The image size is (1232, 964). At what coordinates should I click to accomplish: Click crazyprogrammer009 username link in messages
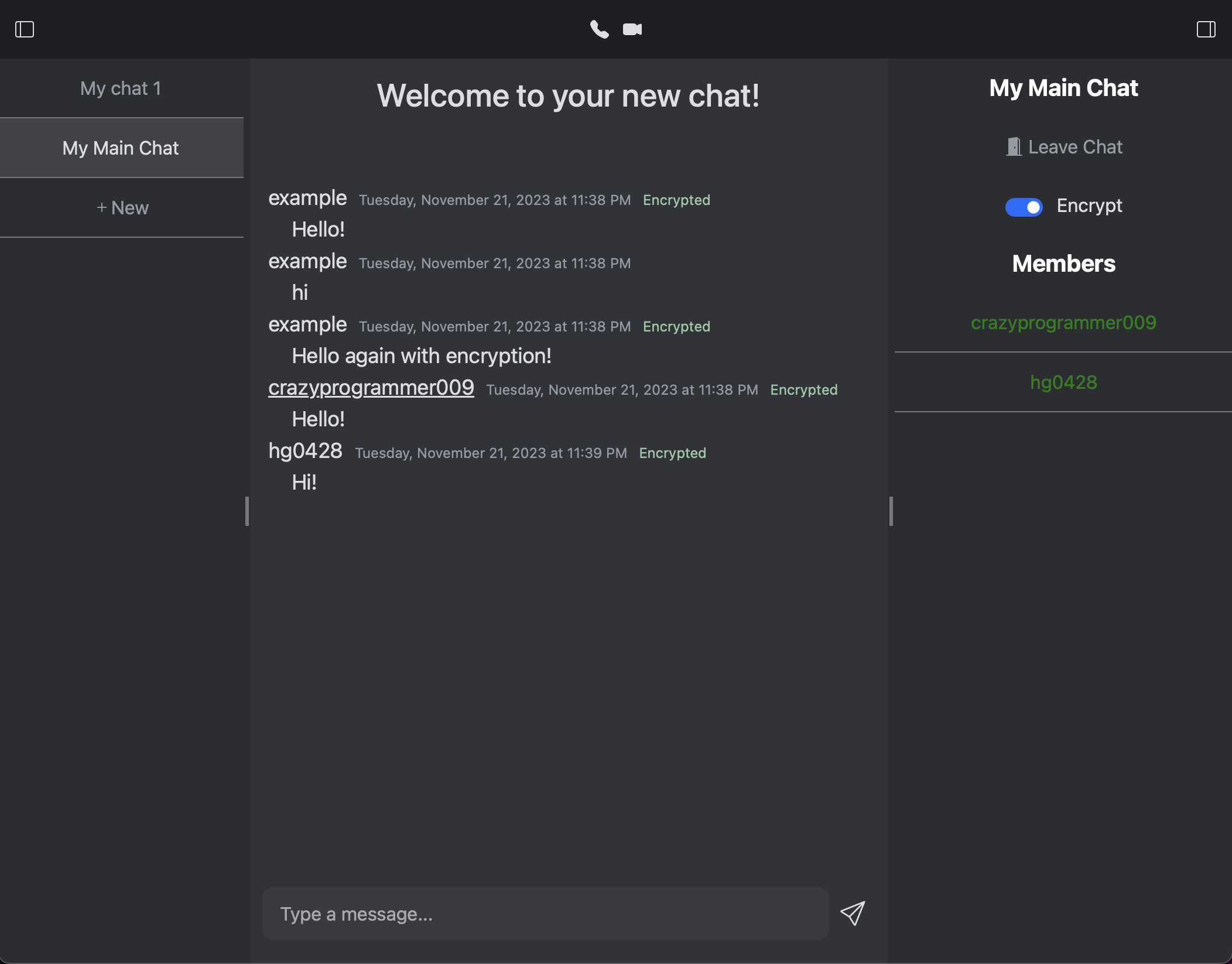point(371,388)
